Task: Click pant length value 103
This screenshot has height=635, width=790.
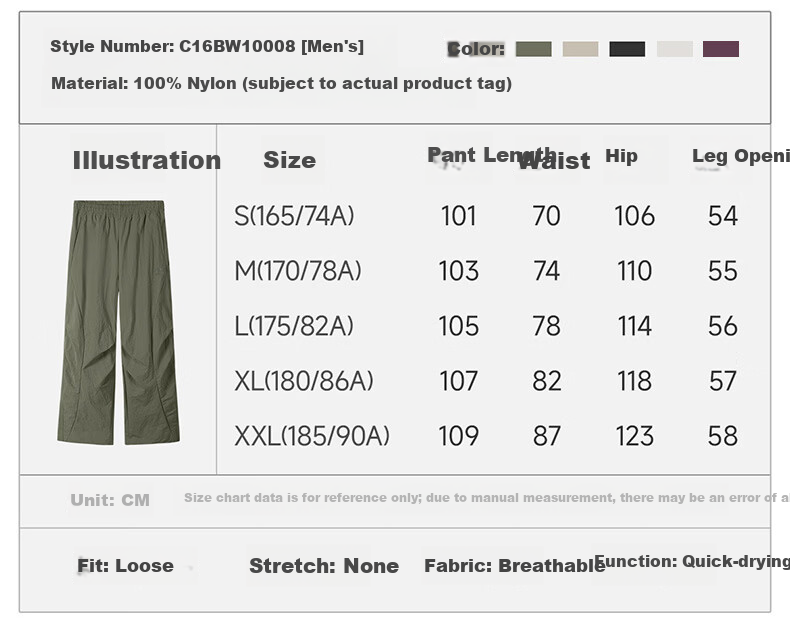Action: pos(458,271)
